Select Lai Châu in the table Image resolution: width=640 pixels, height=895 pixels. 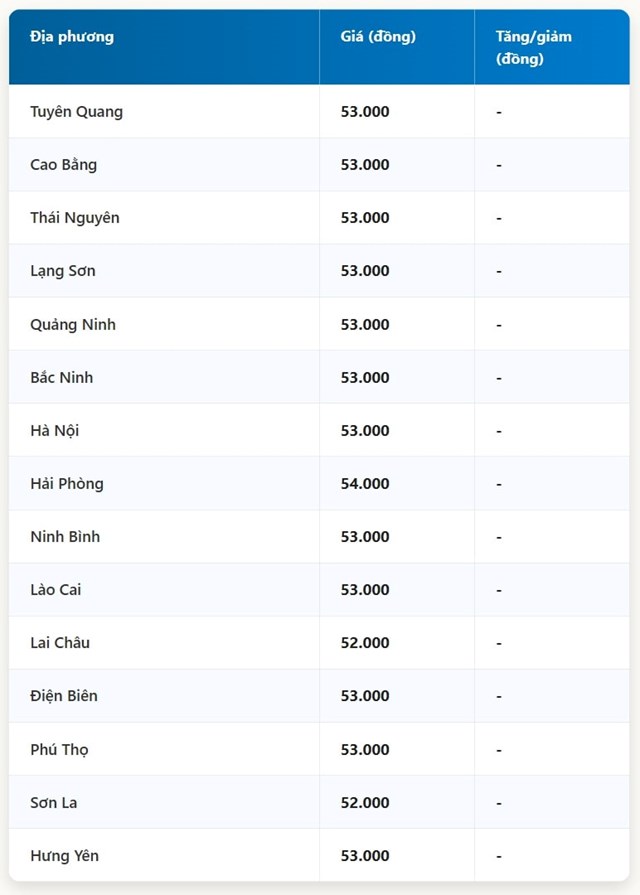[60, 643]
